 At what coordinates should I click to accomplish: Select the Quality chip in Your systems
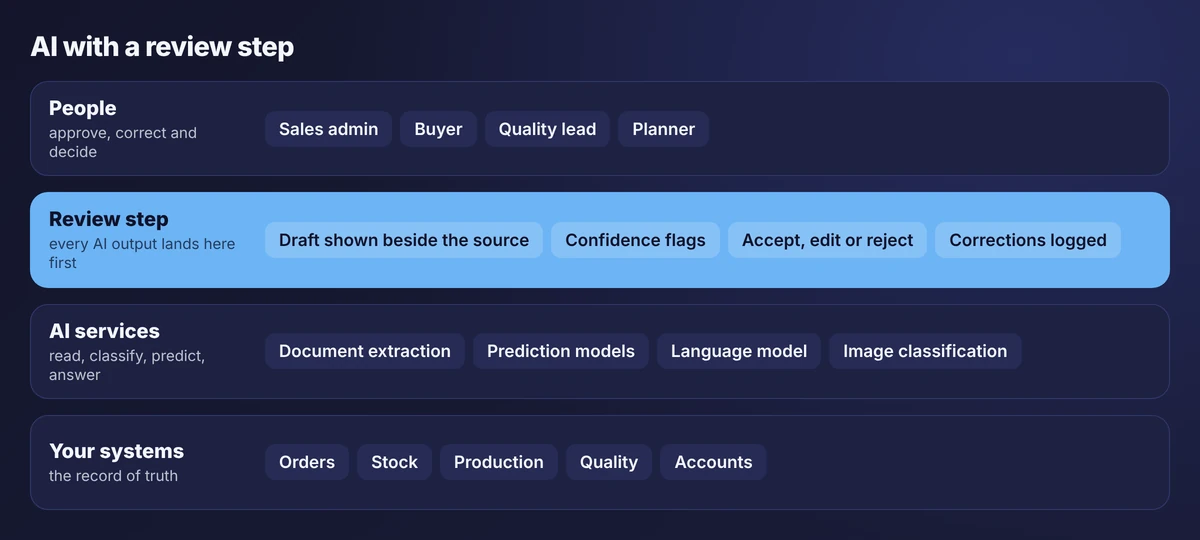tap(609, 462)
